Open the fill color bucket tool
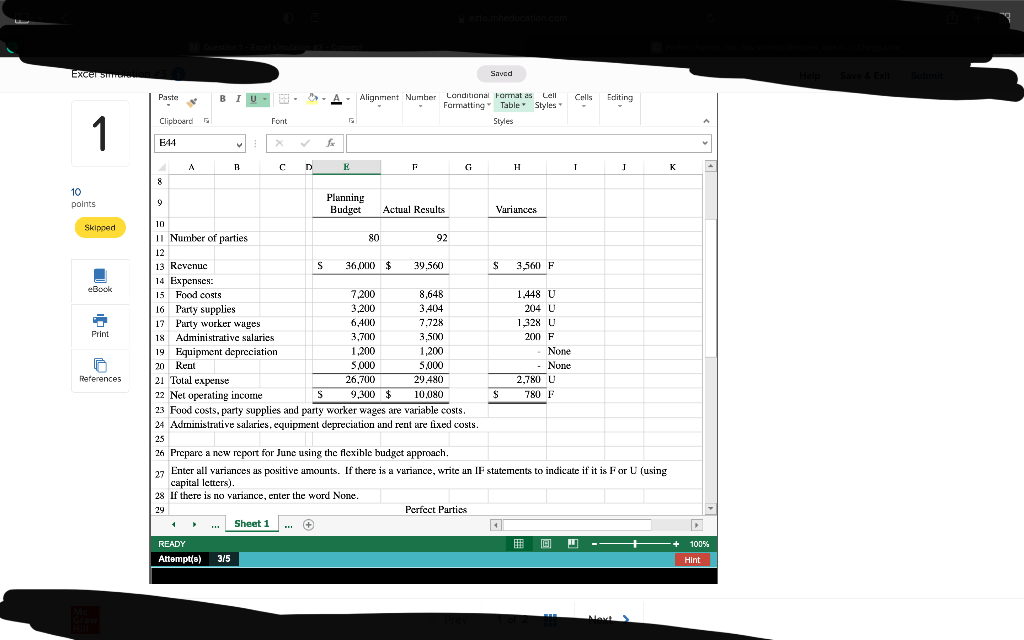The height and width of the screenshot is (640, 1024). click(310, 100)
